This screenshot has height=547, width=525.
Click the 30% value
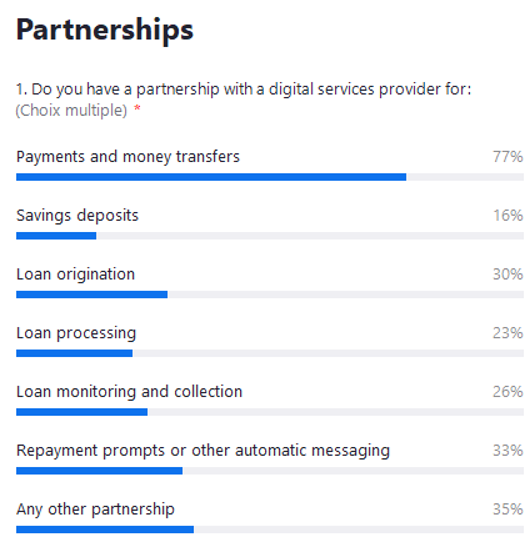(x=508, y=274)
